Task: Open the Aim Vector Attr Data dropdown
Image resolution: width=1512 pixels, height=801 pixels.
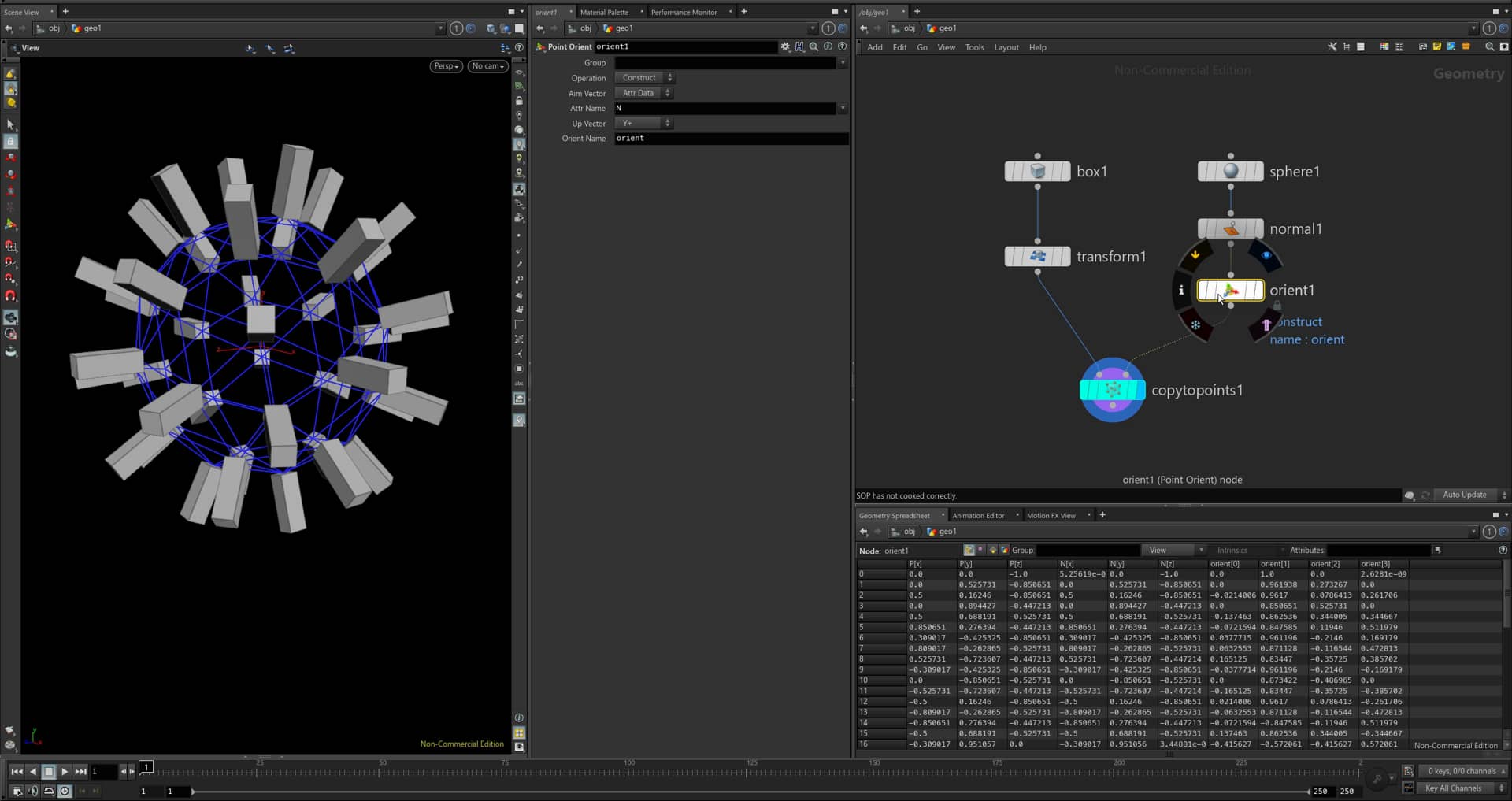Action: tap(643, 93)
